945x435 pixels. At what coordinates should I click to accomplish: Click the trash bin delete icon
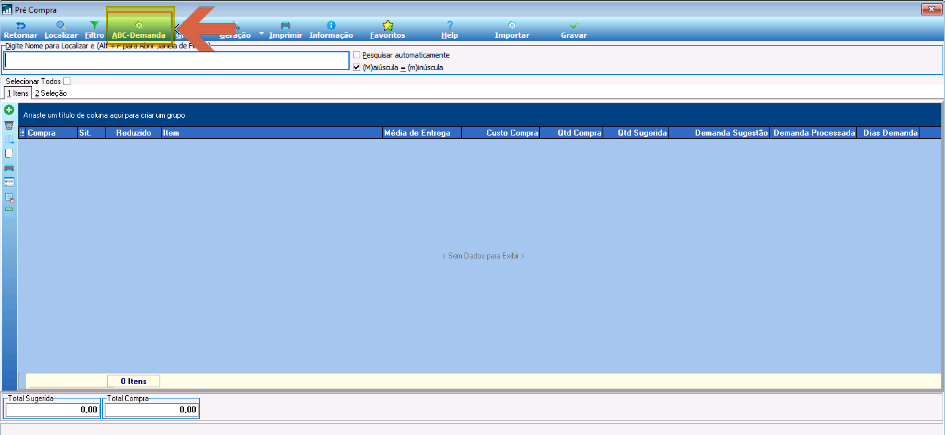9,125
